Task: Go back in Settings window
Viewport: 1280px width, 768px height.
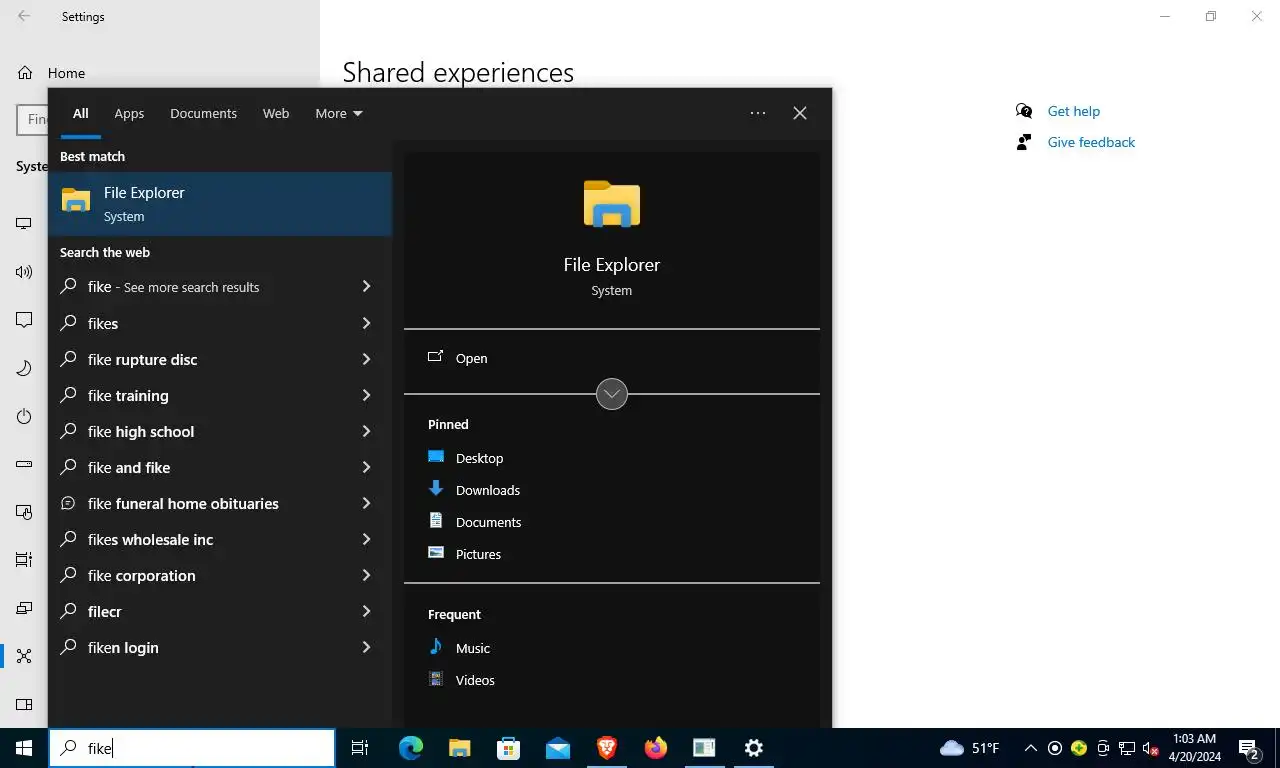Action: pos(24,16)
